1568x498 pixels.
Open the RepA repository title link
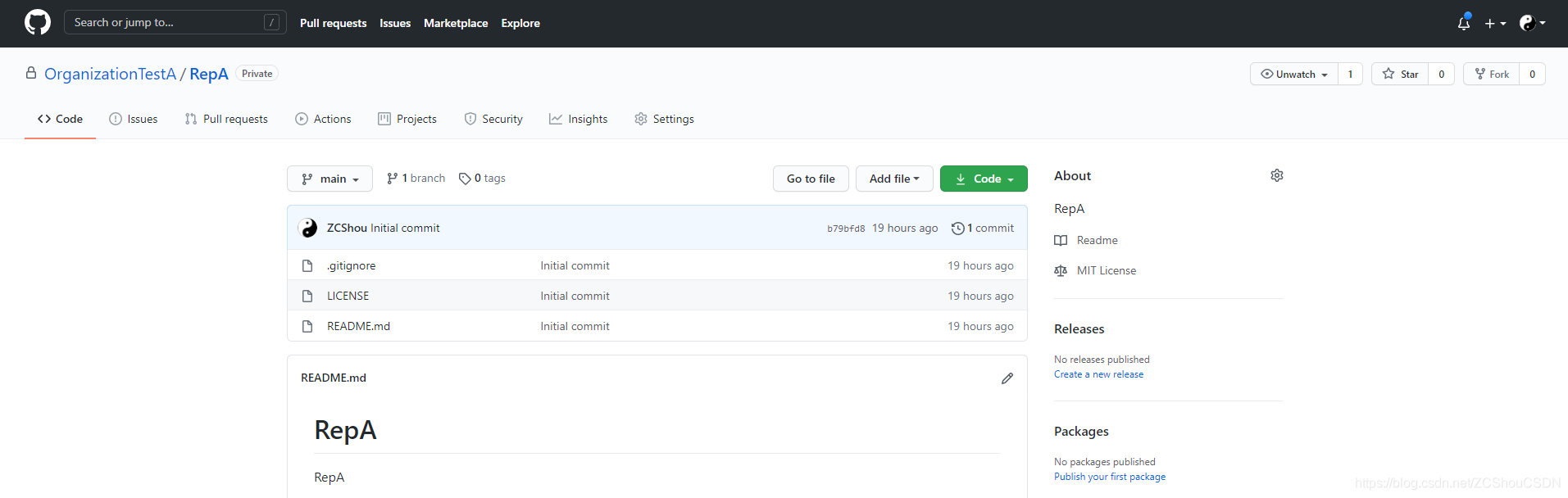(x=209, y=74)
